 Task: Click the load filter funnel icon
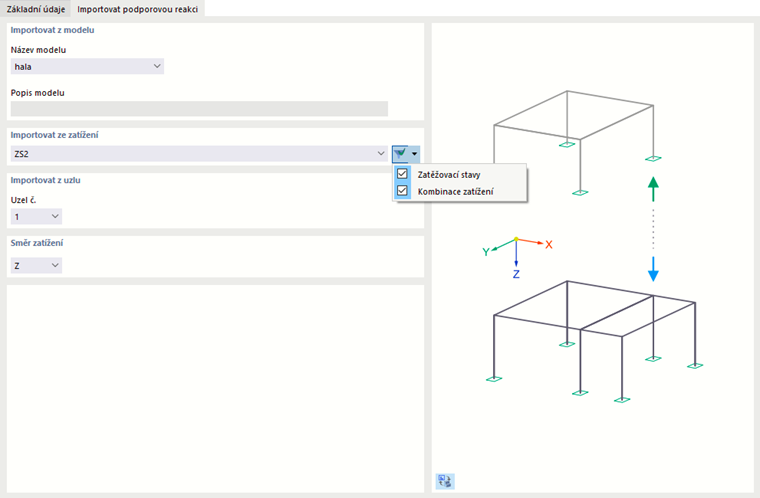pyautogui.click(x=400, y=154)
